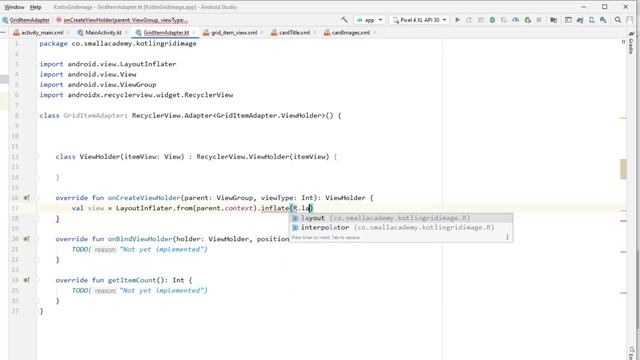Close the grid_item_view.xml tab

(x=262, y=32)
